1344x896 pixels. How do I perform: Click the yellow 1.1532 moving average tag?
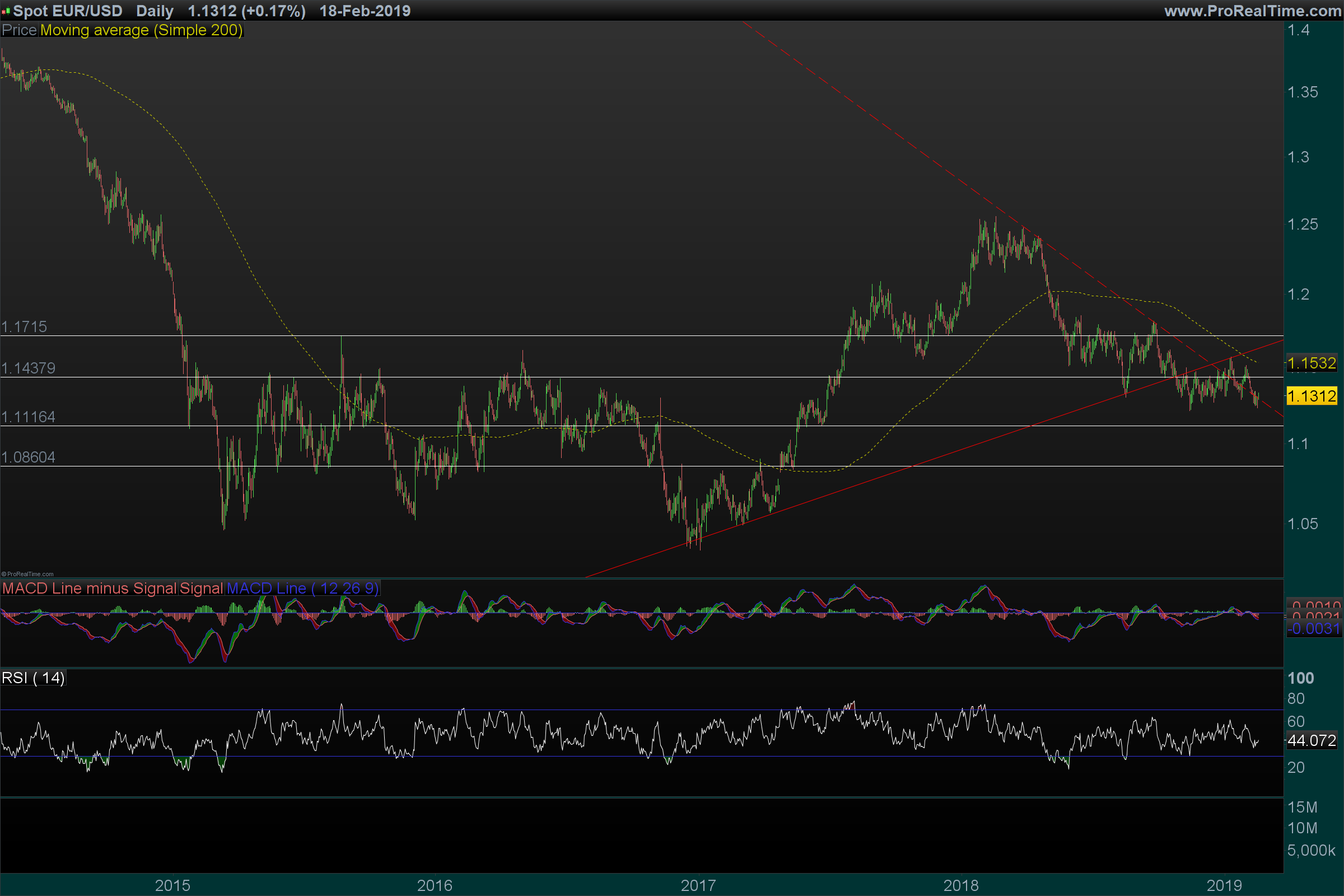(1311, 363)
